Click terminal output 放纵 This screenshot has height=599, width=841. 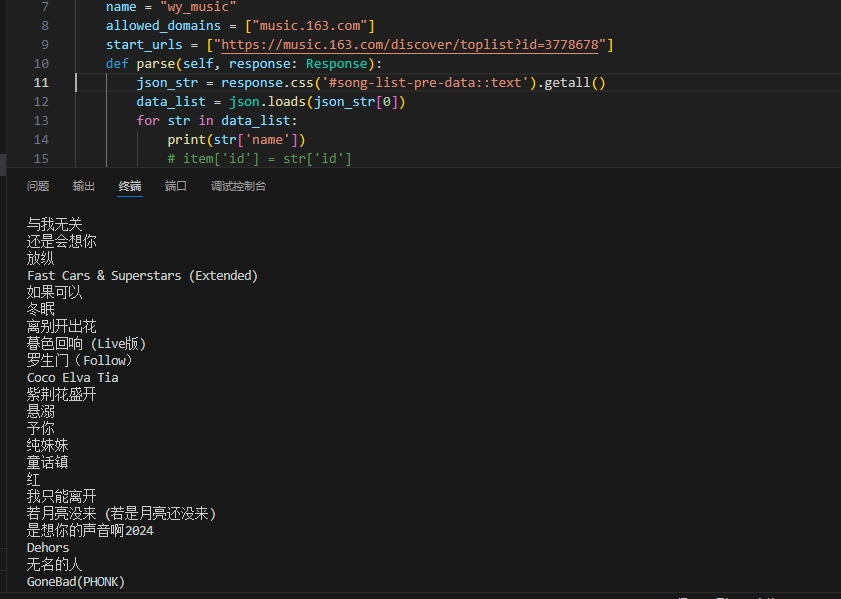tap(40, 258)
